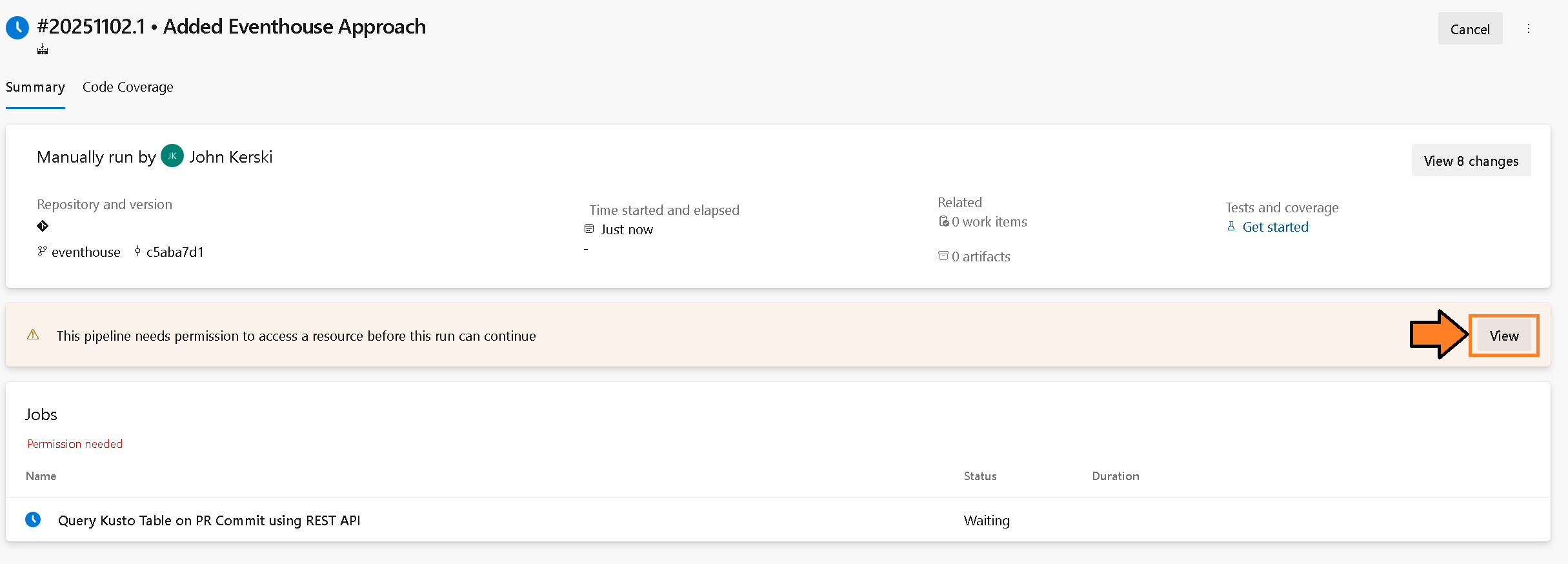The width and height of the screenshot is (1568, 564).
Task: Cancel the pipeline run
Action: 1470,29
